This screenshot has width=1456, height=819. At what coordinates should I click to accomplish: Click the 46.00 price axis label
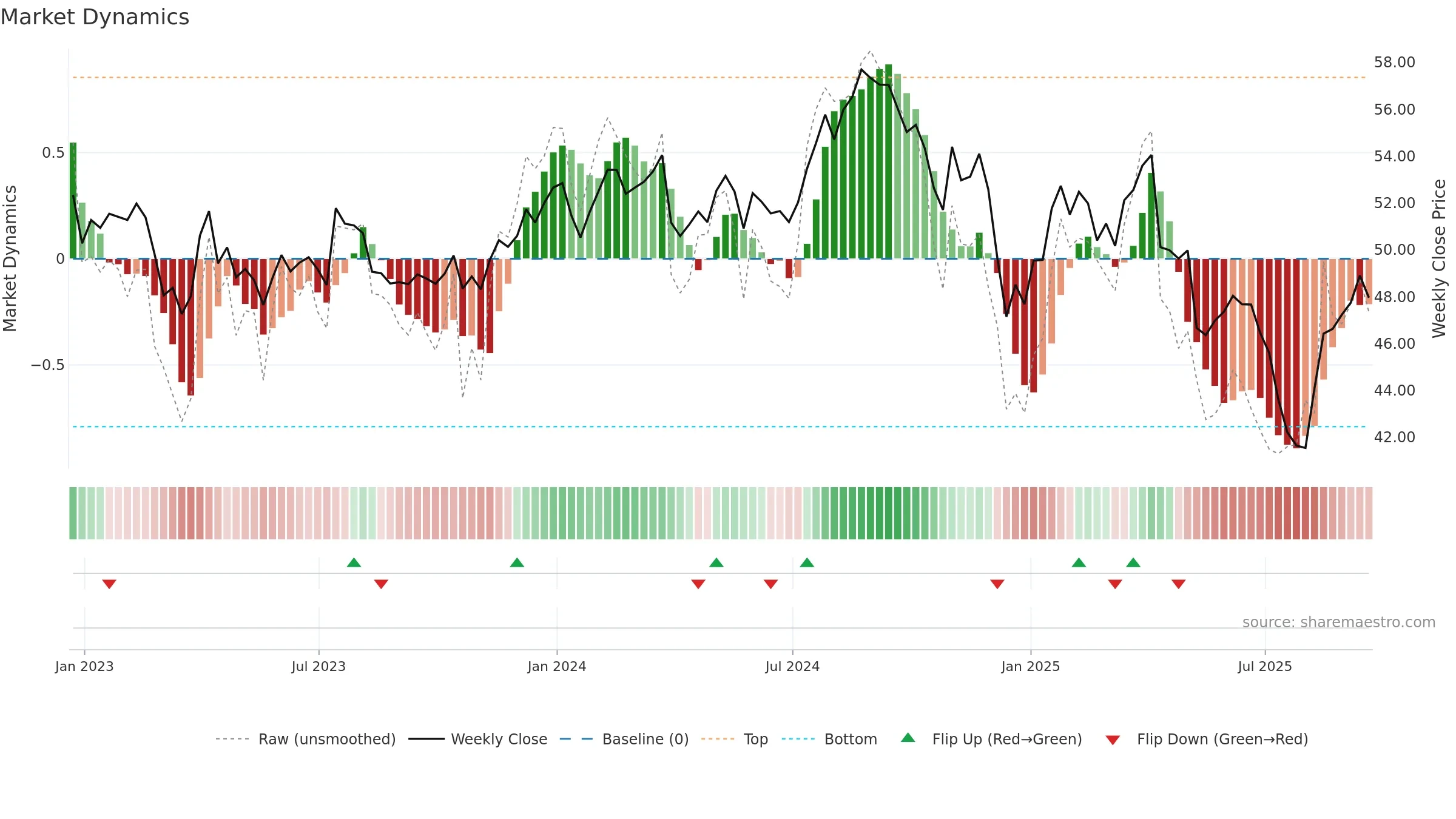click(x=1395, y=343)
